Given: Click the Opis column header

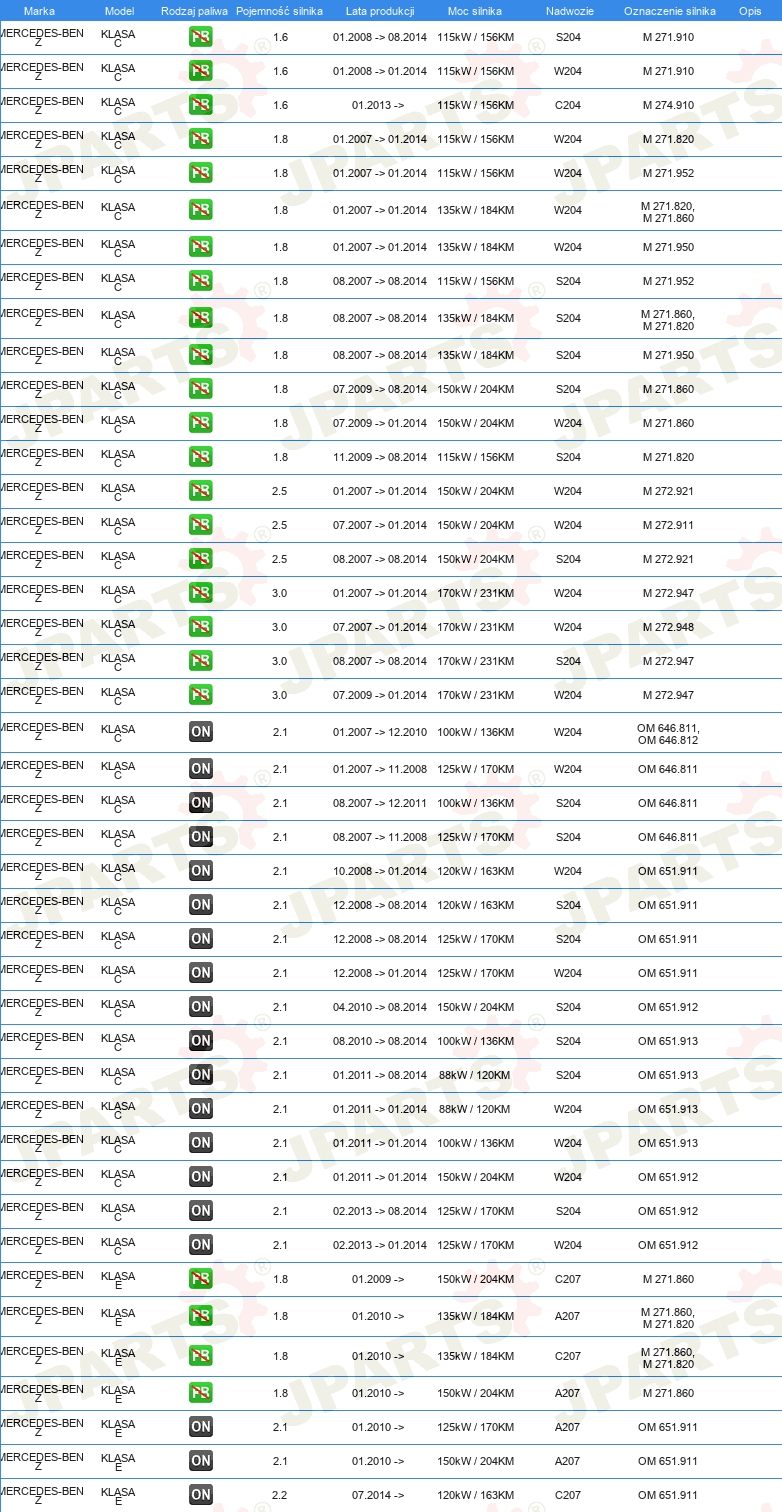Looking at the screenshot, I should (x=749, y=11).
